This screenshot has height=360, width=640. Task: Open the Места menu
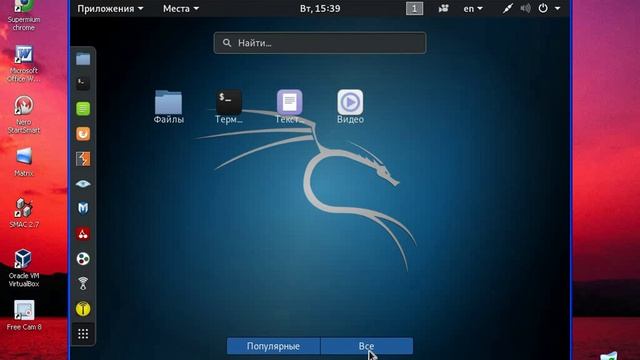[181, 9]
